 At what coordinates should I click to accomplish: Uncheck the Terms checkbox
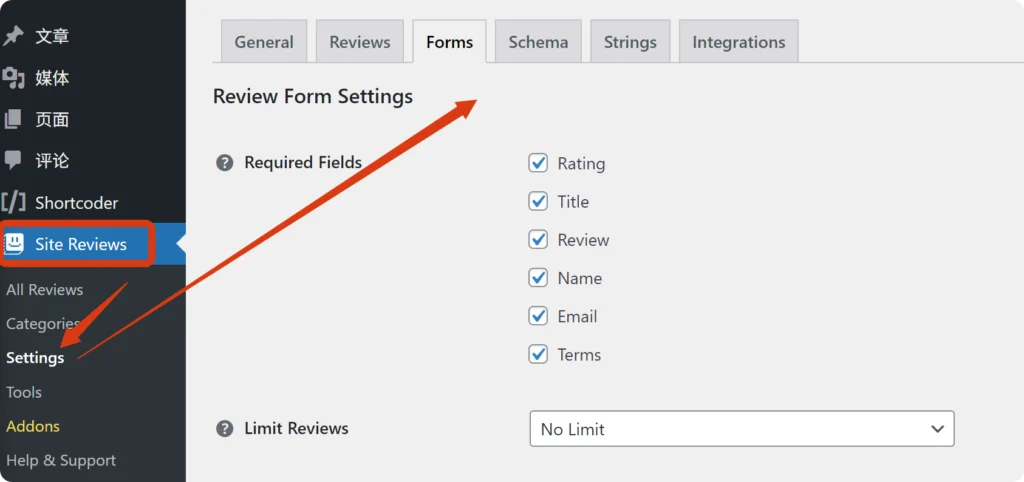click(539, 354)
